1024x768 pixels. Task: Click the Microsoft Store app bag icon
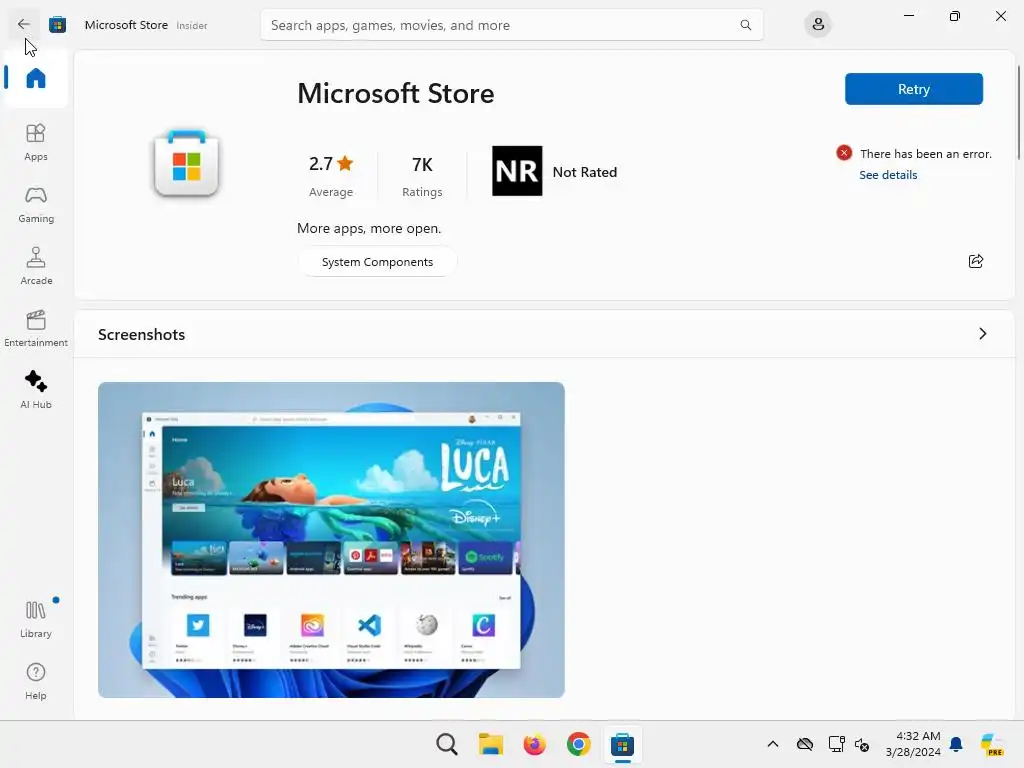[187, 164]
